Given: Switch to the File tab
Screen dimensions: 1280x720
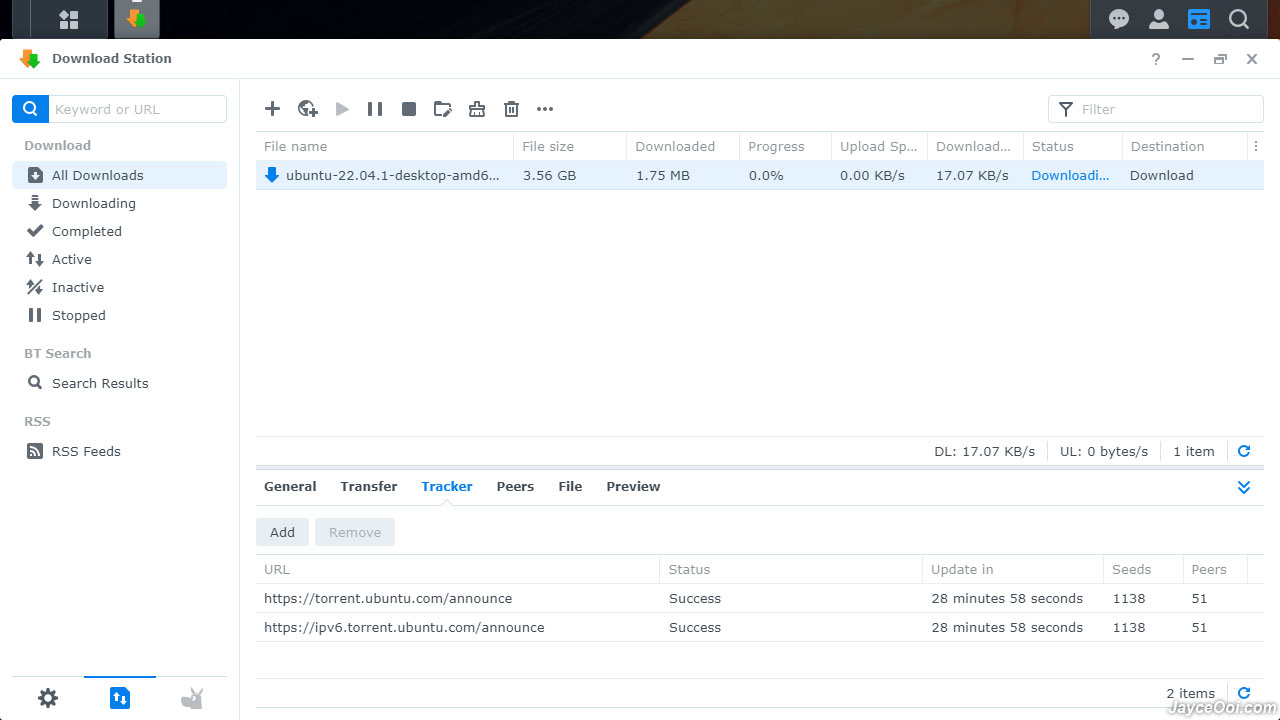Looking at the screenshot, I should (570, 486).
